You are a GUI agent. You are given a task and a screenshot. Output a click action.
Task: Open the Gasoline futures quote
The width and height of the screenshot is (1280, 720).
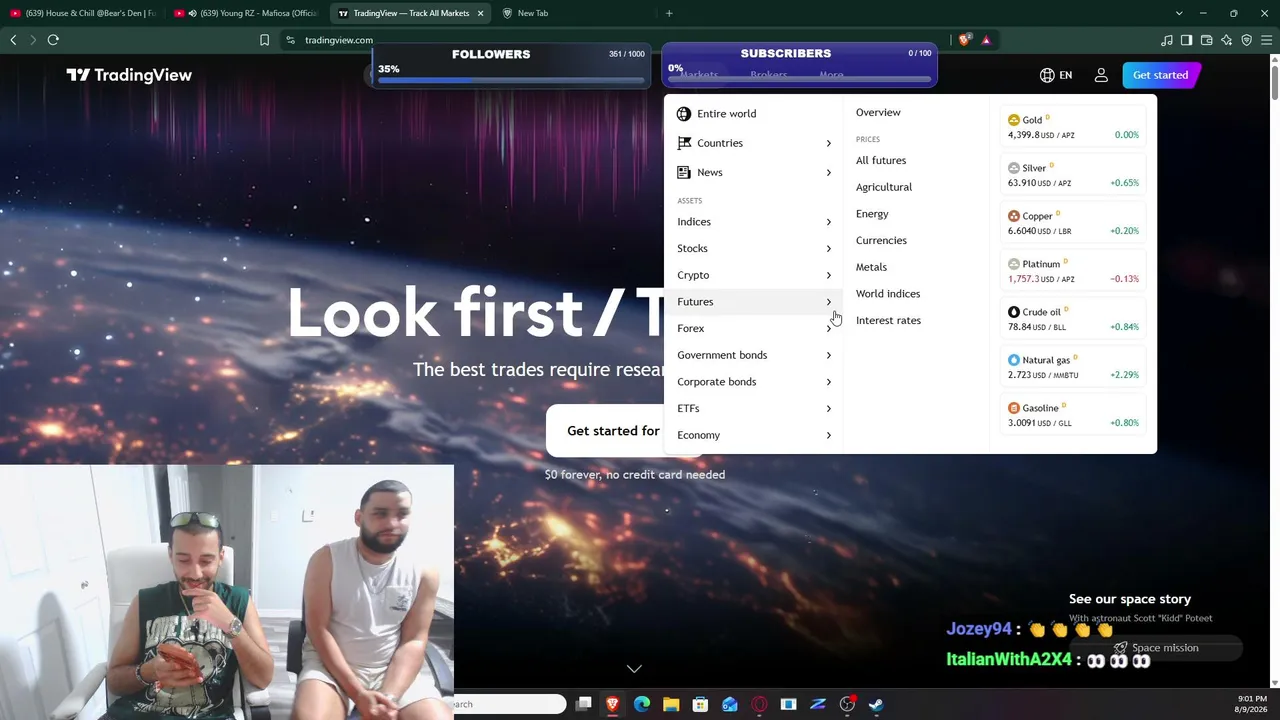pyautogui.click(x=1073, y=415)
